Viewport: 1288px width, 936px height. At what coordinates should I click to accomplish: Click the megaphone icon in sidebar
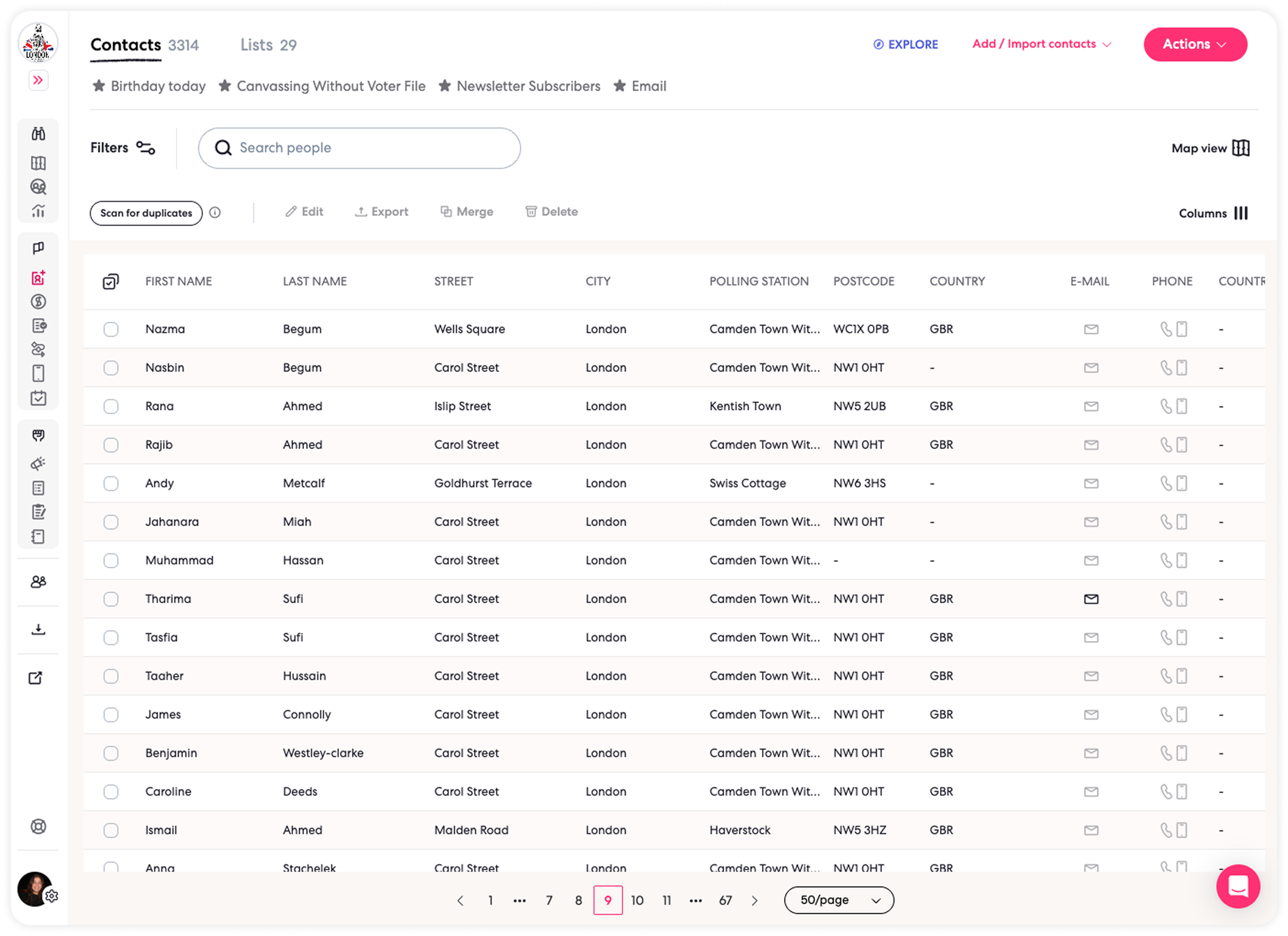click(38, 463)
